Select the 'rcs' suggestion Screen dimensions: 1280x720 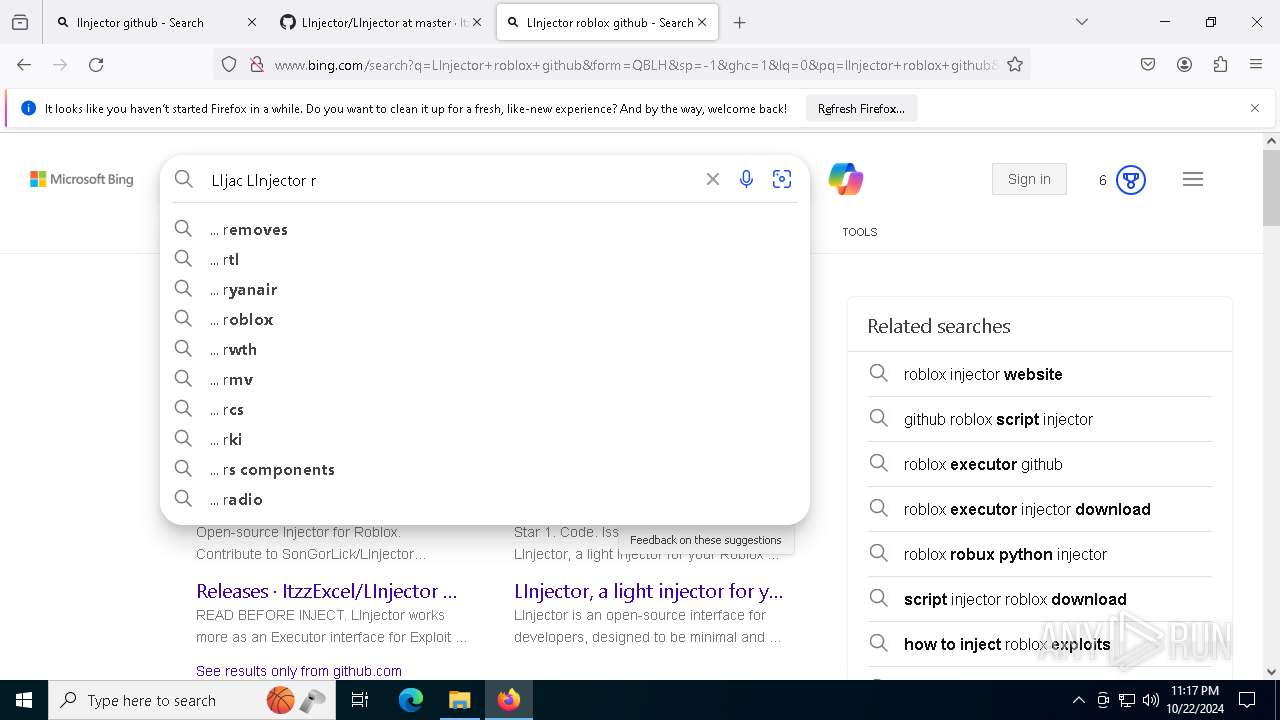485,409
